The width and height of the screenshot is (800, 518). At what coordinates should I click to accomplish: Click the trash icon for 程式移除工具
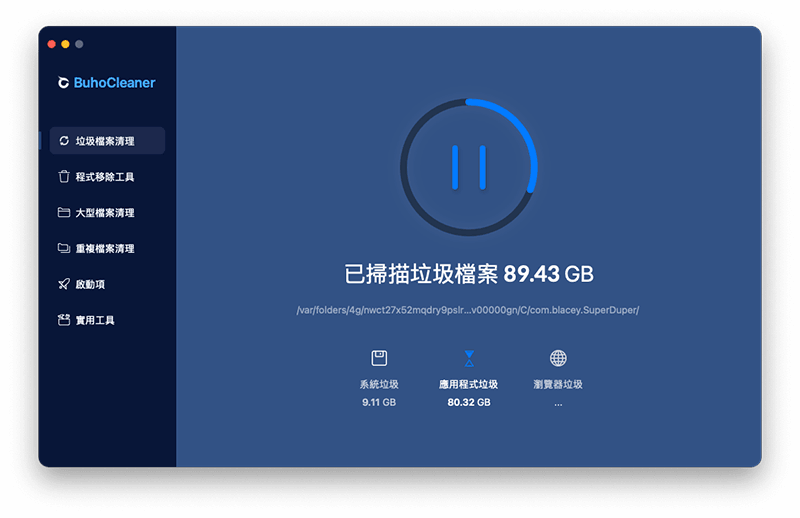point(64,177)
